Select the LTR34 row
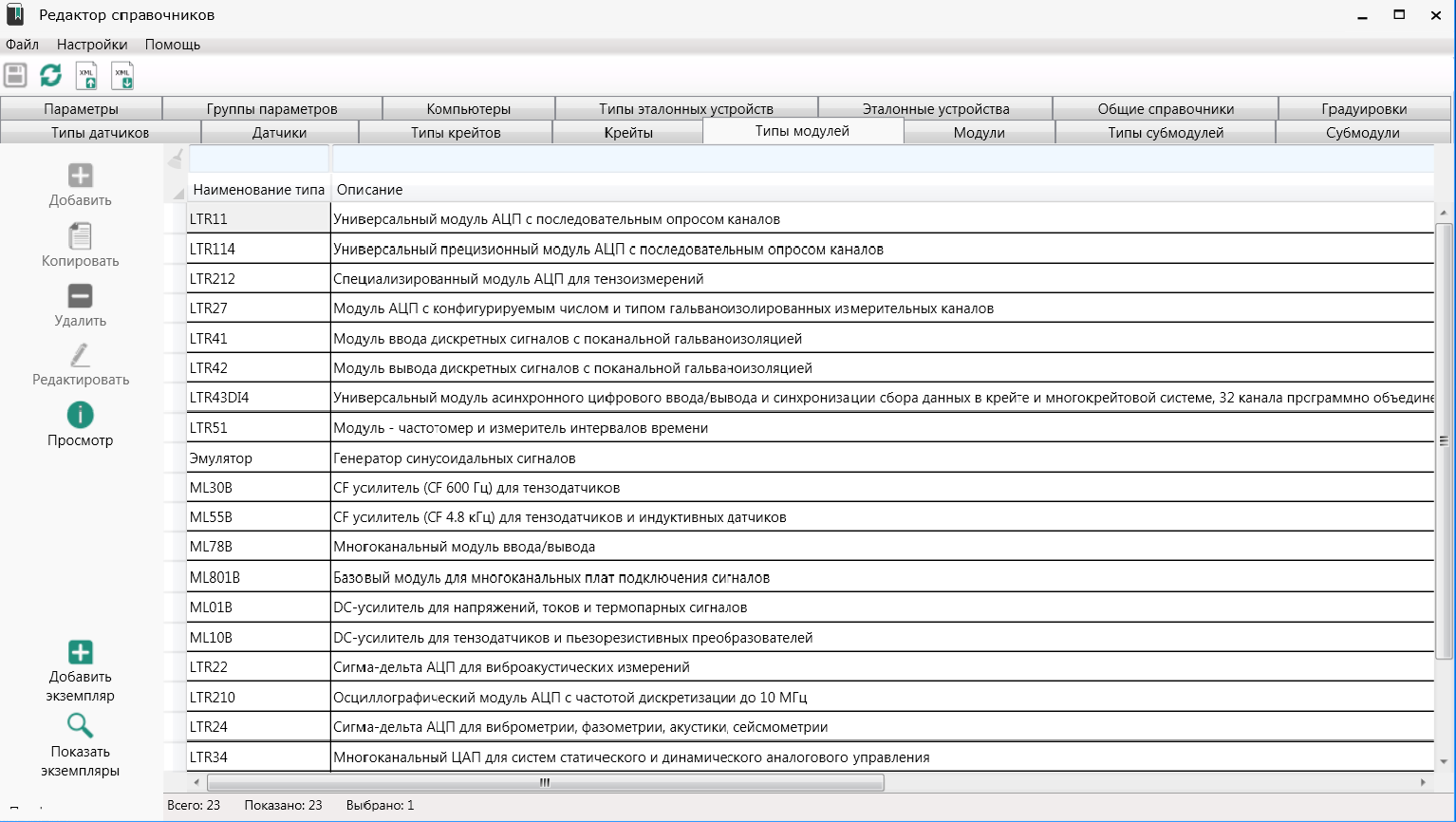1456x822 pixels. point(811,757)
